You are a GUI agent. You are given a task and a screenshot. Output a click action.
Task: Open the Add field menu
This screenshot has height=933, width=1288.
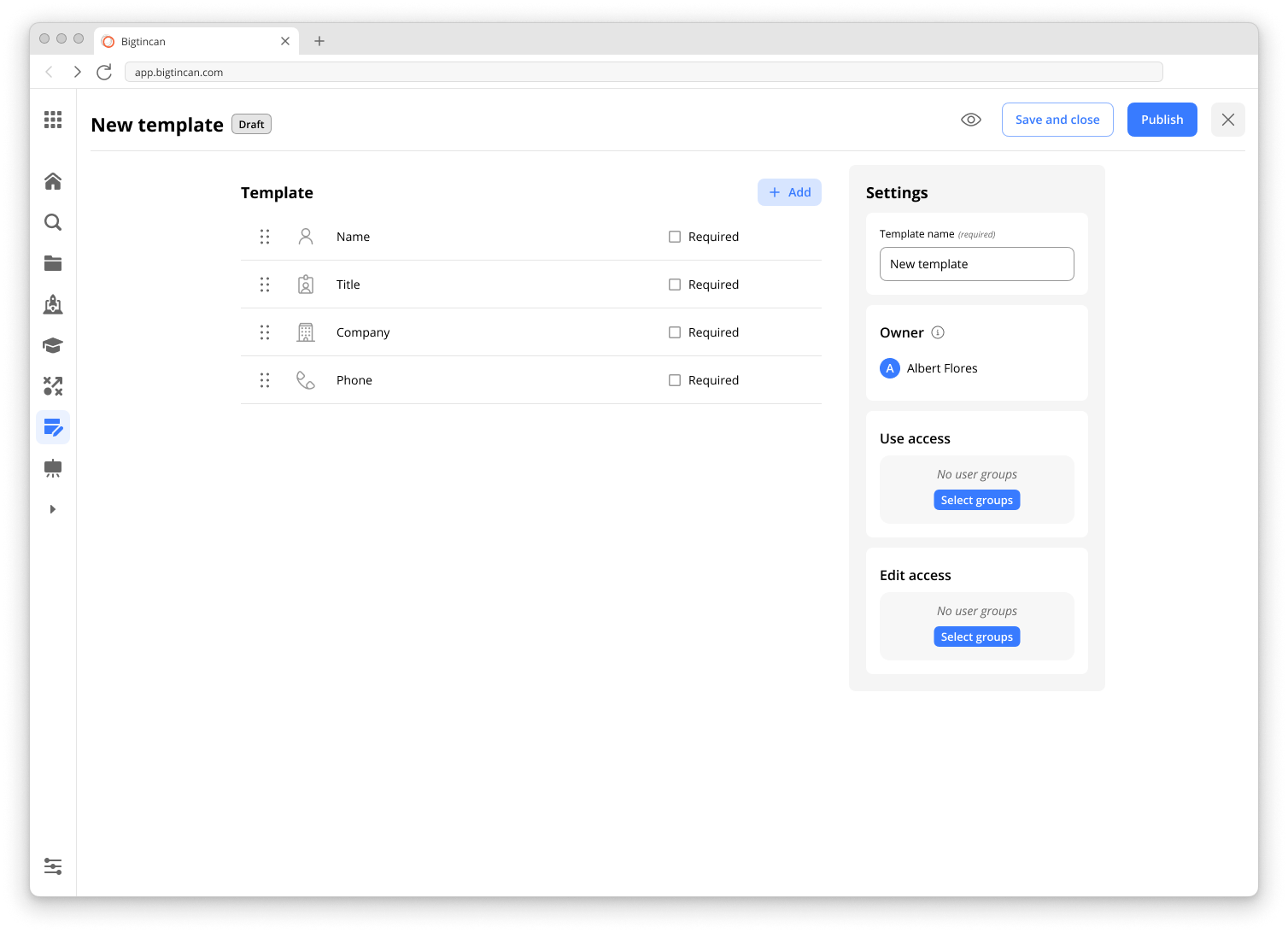[x=789, y=192]
